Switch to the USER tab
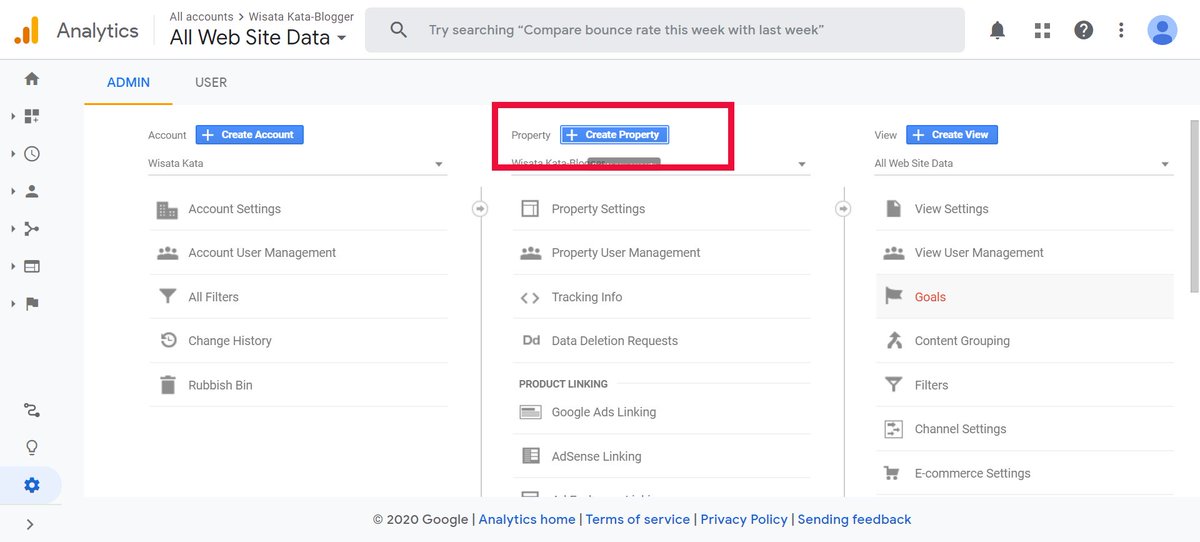Viewport: 1200px width, 542px height. coord(211,82)
